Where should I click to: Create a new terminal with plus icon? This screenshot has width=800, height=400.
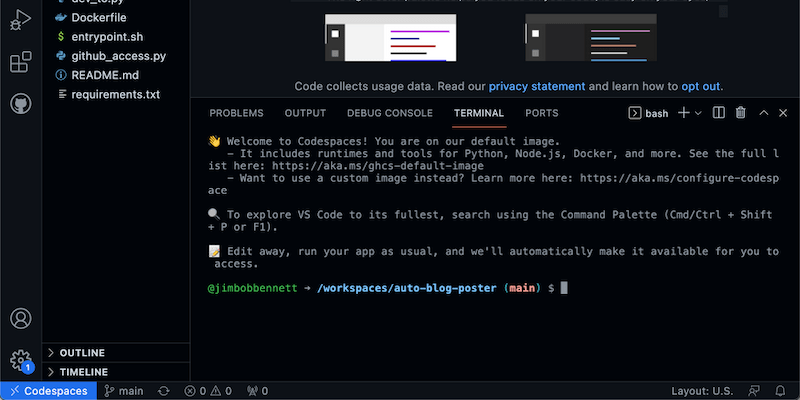[x=684, y=113]
